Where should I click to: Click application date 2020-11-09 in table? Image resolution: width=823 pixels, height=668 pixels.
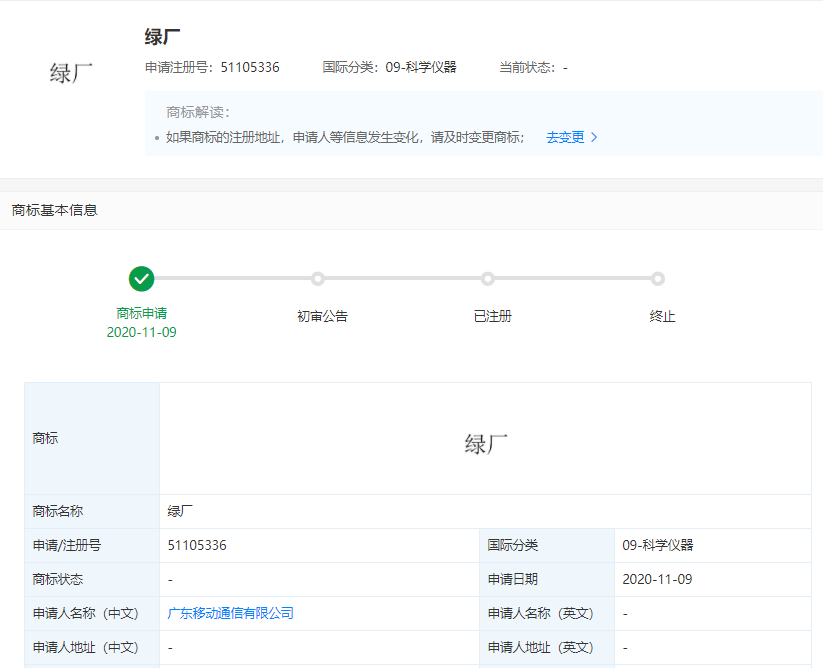click(657, 579)
